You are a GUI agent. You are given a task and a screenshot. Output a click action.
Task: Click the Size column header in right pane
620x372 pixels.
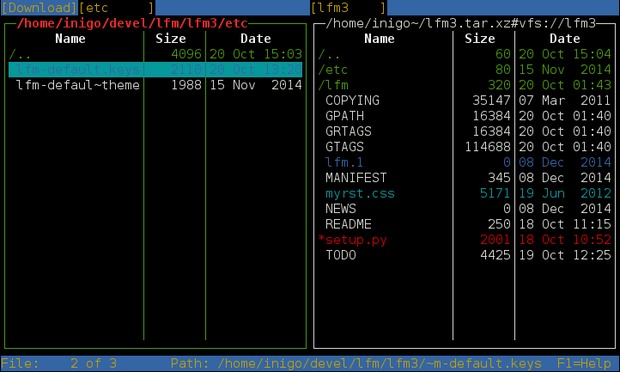[480, 39]
